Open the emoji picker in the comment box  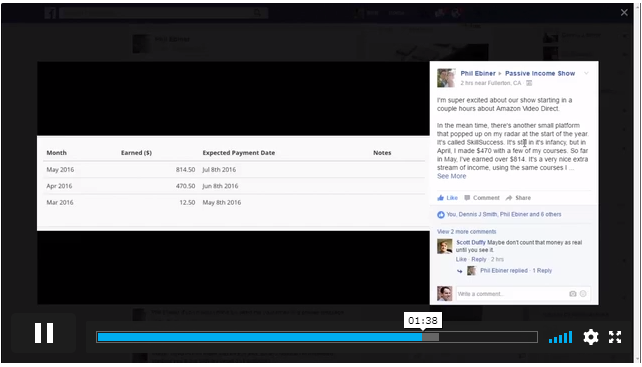[x=583, y=294]
